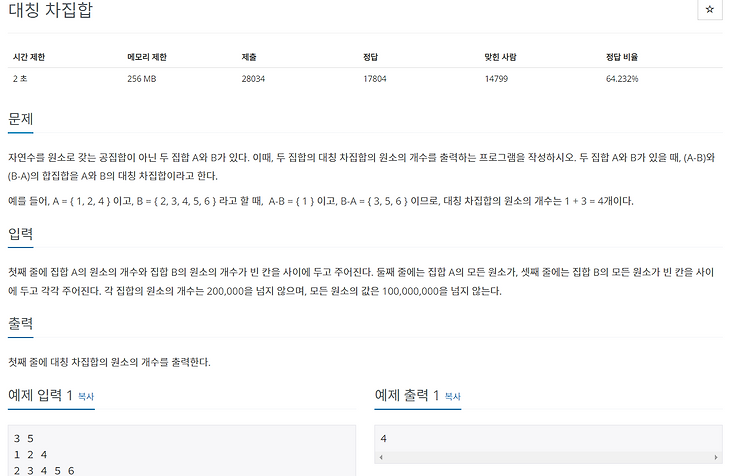Copy example input 1 via 복사 link

point(86,396)
